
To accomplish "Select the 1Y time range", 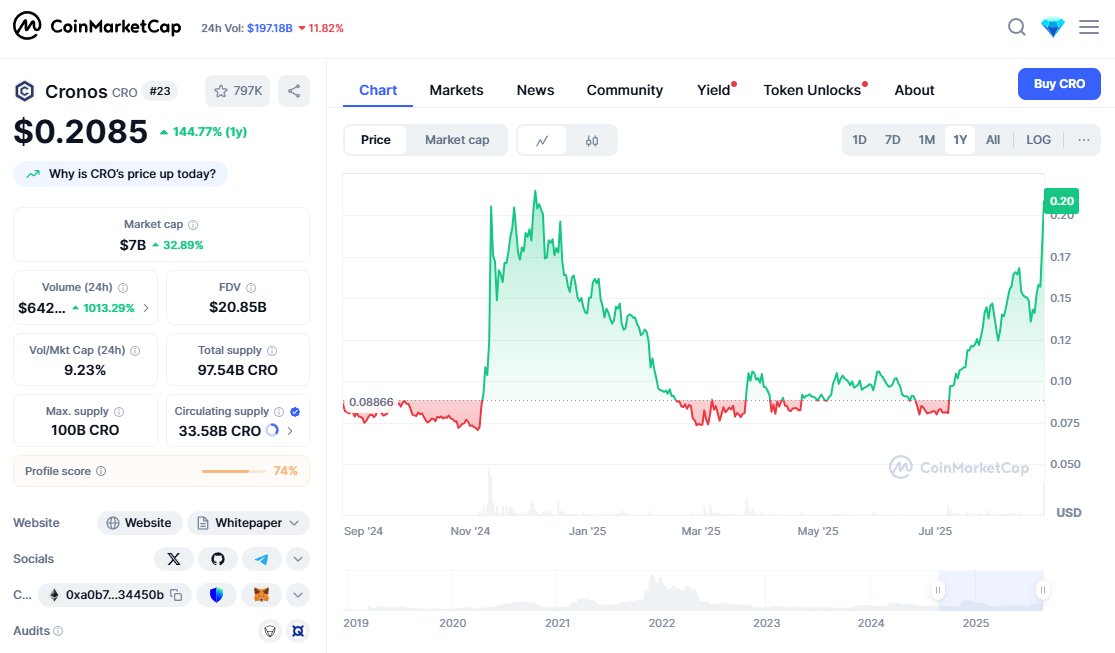I will pyautogui.click(x=960, y=140).
